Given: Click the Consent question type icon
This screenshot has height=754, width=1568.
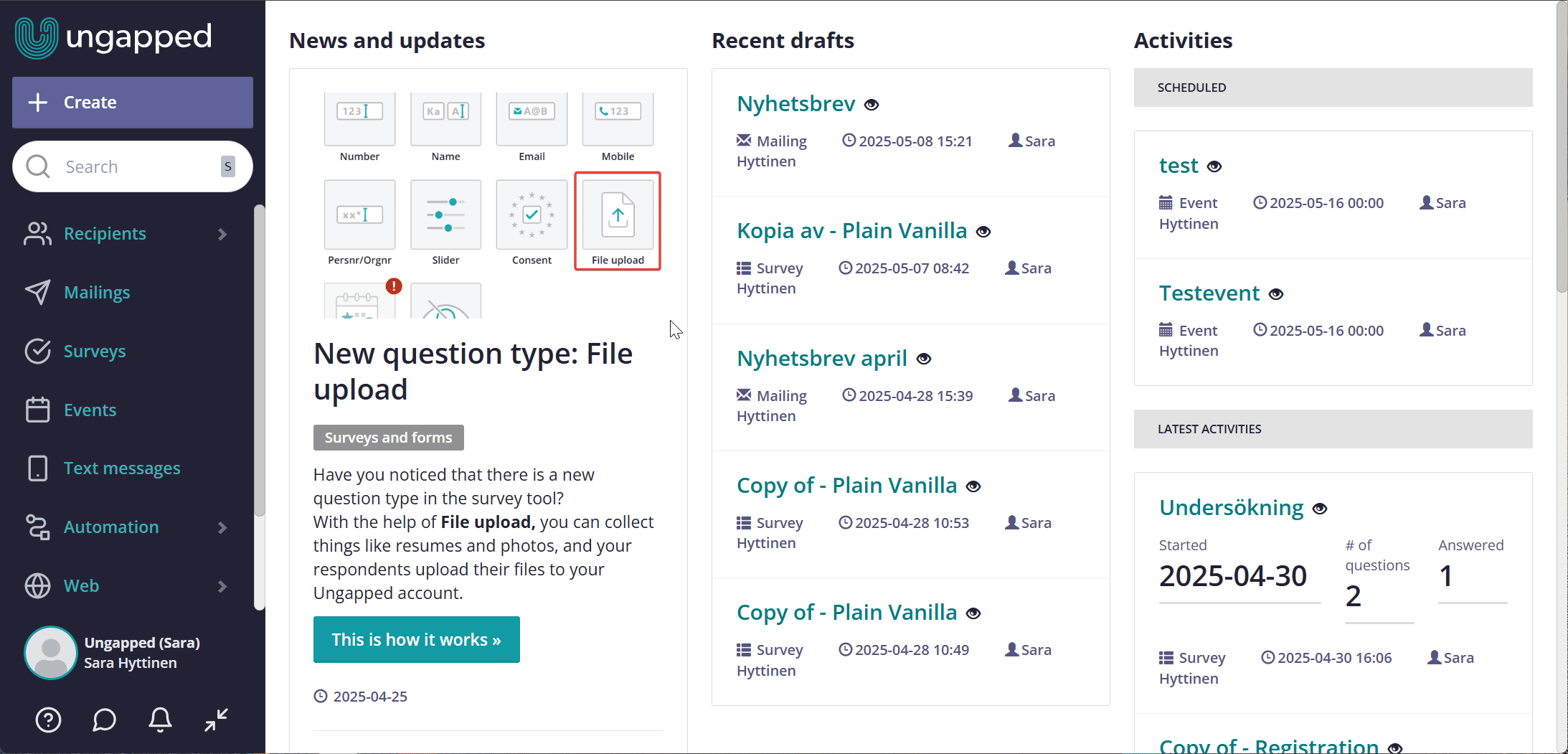Looking at the screenshot, I should point(532,215).
